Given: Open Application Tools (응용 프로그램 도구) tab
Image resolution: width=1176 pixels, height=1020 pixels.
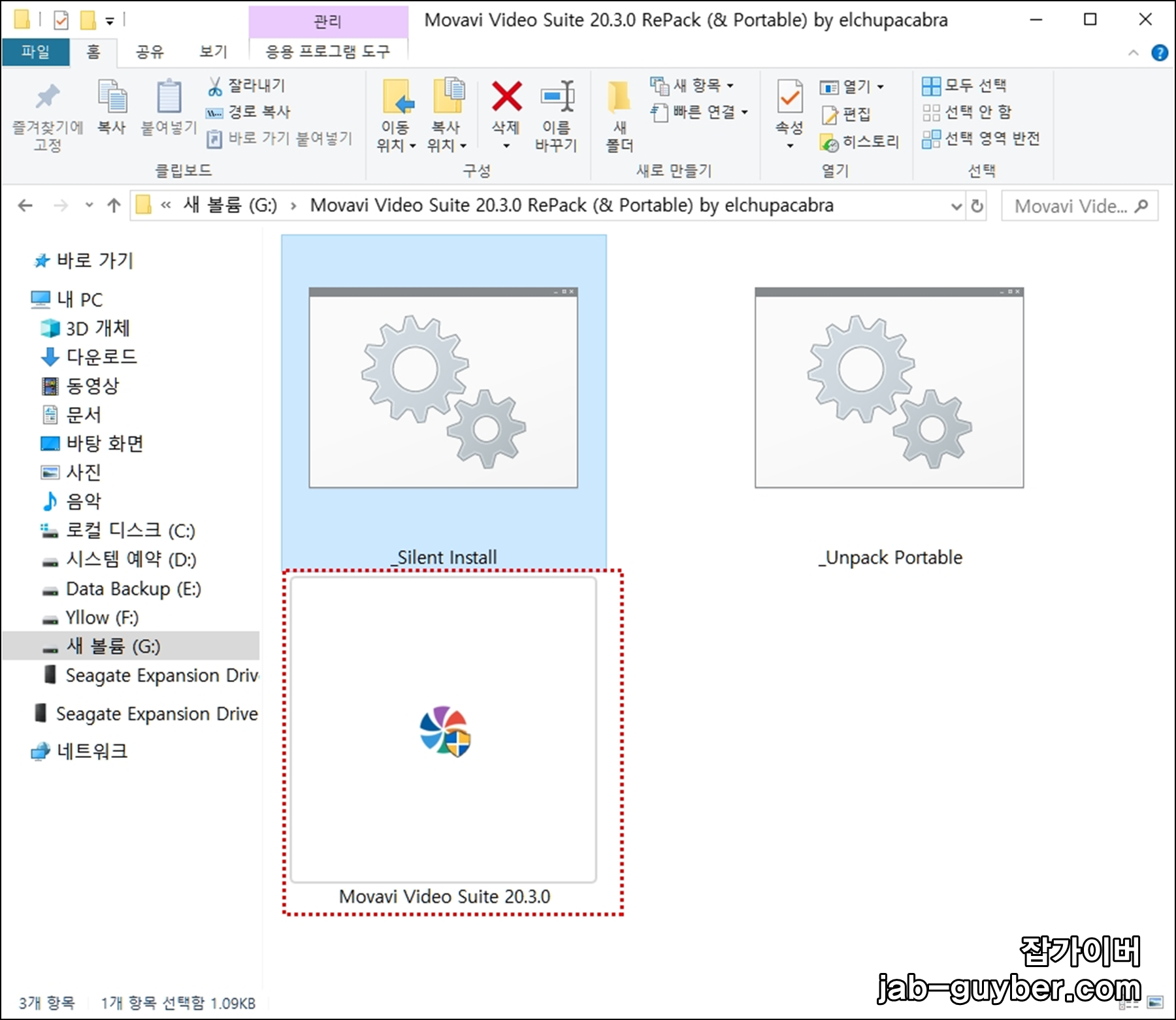Looking at the screenshot, I should [x=328, y=52].
